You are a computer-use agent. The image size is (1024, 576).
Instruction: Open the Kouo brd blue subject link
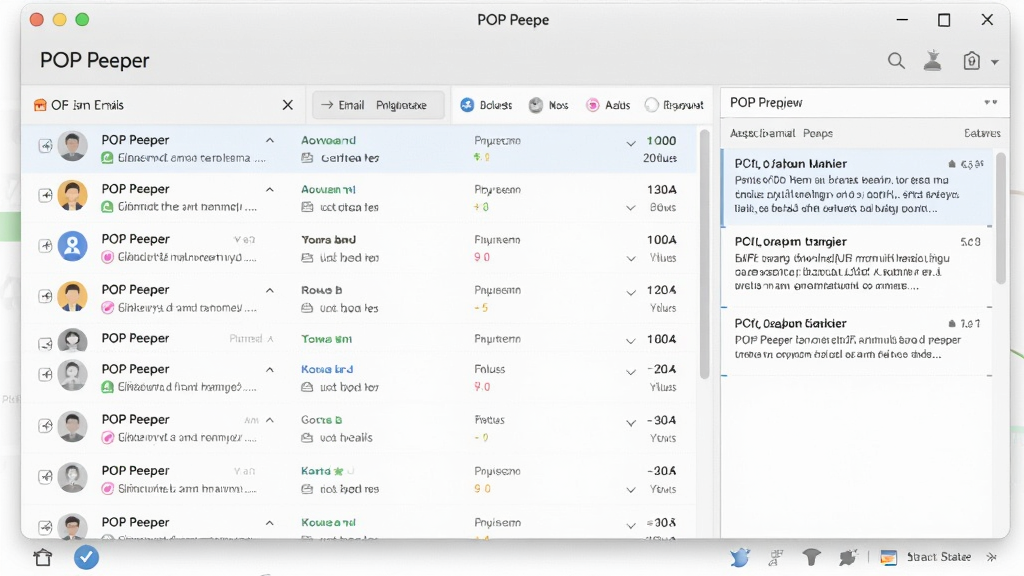click(x=327, y=369)
